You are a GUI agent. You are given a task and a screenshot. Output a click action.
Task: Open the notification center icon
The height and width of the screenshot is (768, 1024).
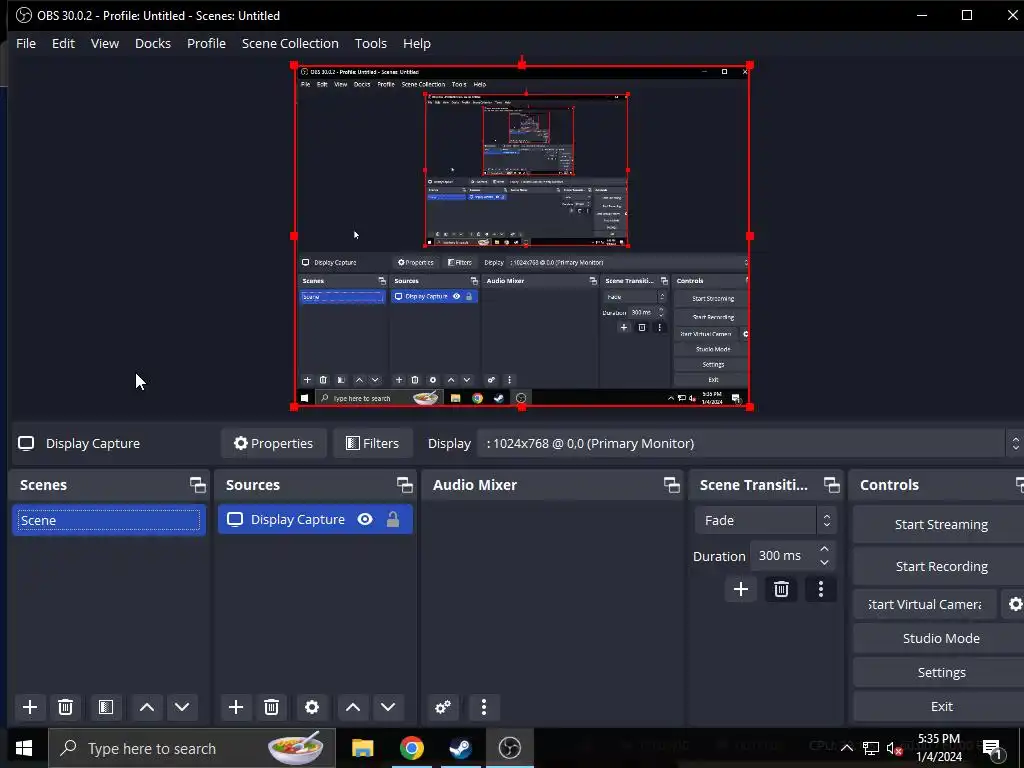coord(993,748)
